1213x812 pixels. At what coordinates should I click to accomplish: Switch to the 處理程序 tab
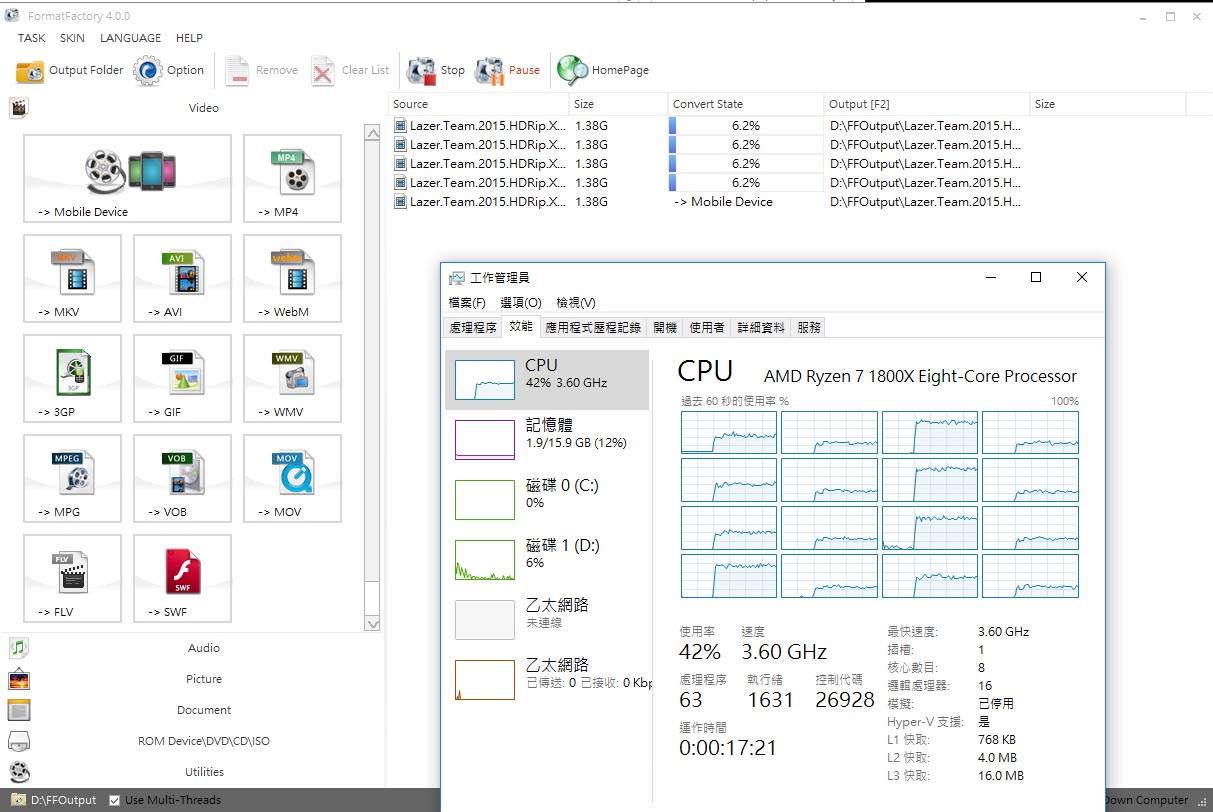click(x=473, y=327)
